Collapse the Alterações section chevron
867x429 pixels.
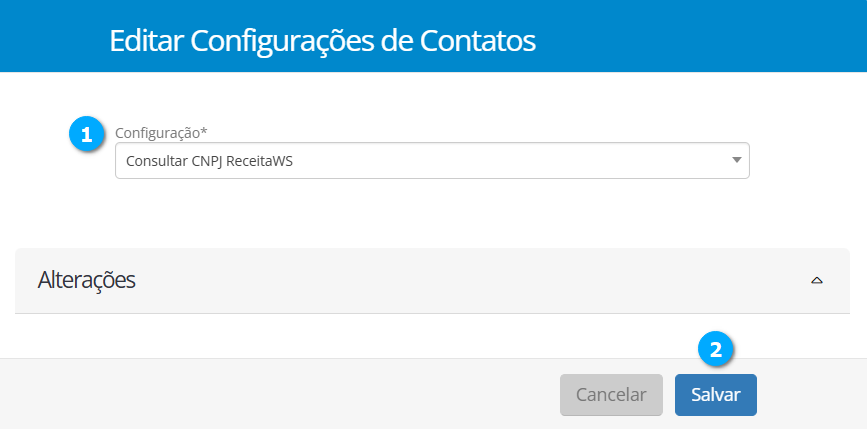click(816, 281)
